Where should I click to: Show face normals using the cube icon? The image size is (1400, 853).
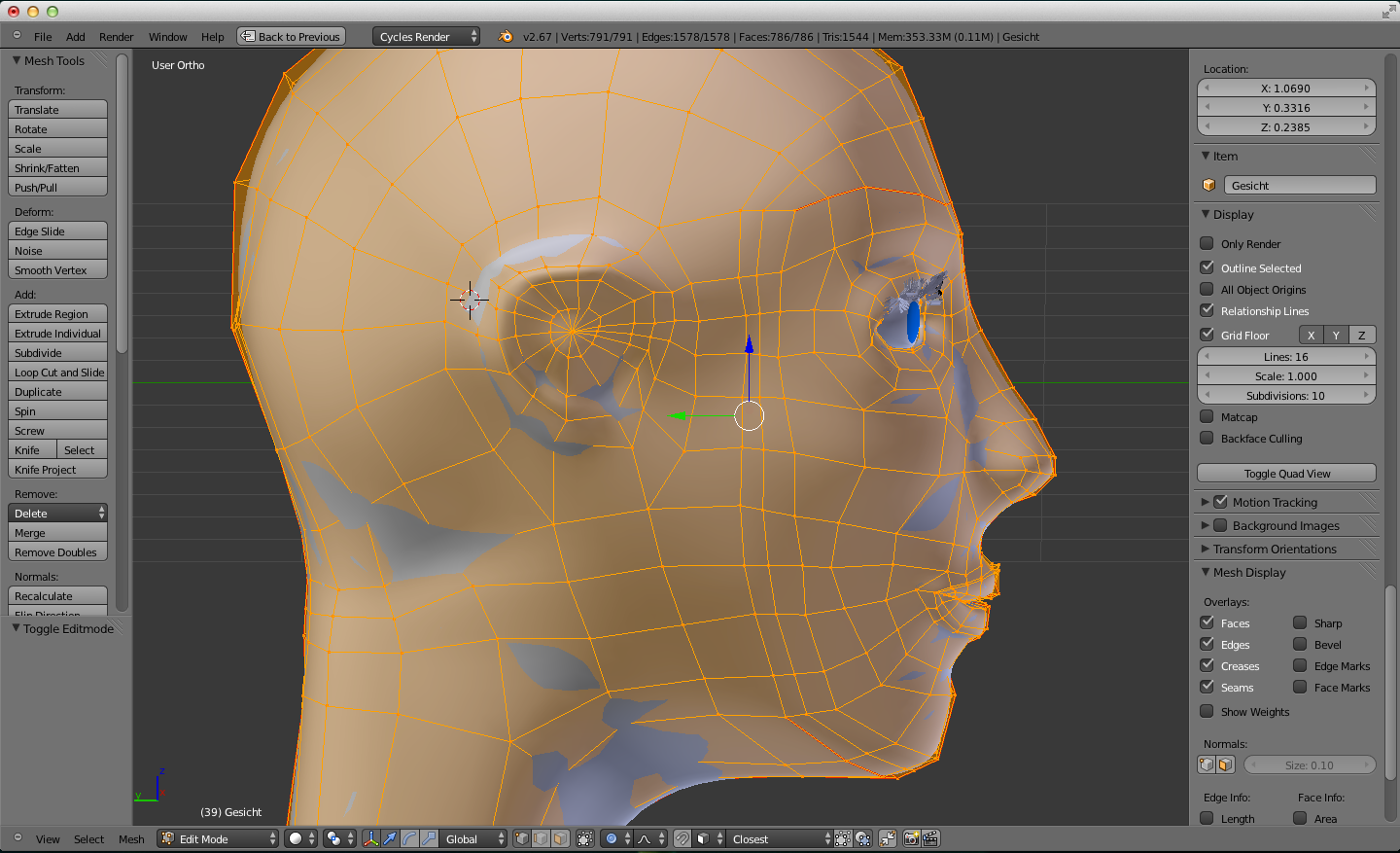tap(1225, 765)
